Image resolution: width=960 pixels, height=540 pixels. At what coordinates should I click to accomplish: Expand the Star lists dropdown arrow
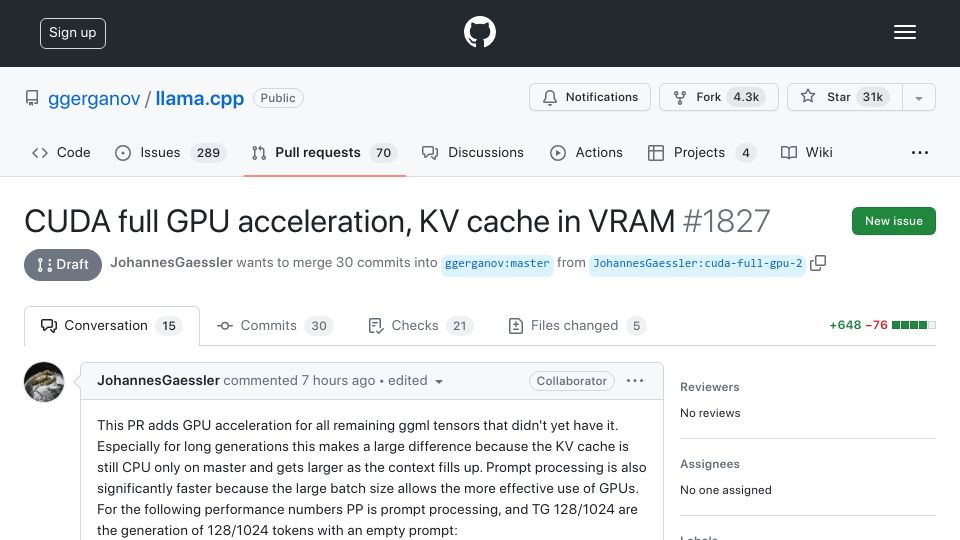[x=918, y=98]
